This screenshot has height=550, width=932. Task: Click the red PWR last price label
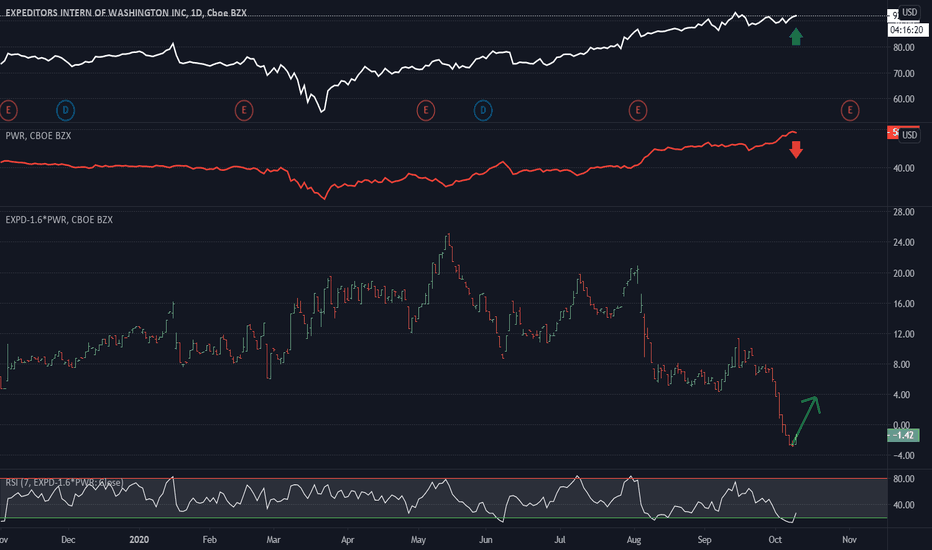[893, 133]
